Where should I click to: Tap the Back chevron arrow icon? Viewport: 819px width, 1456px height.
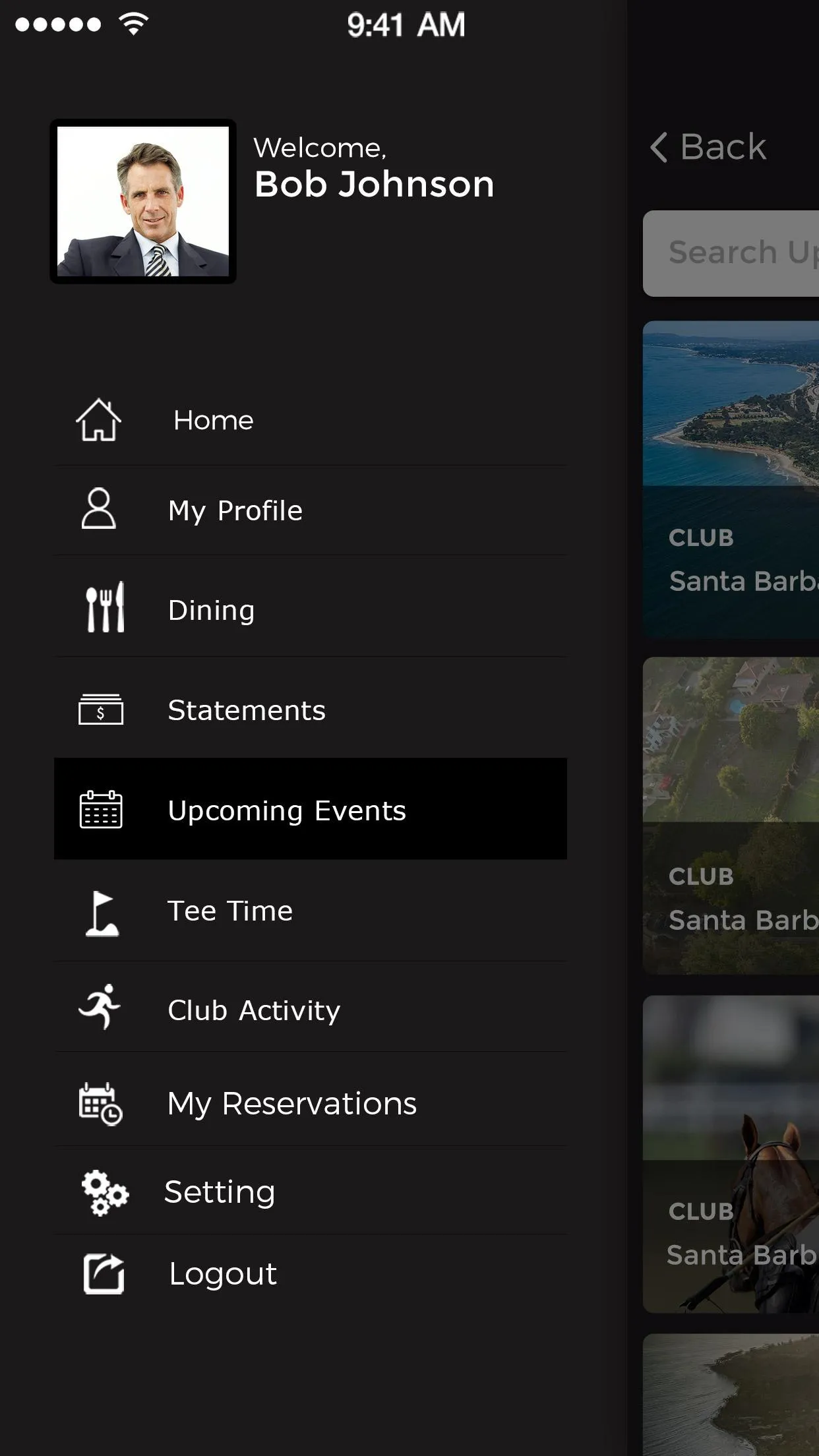click(659, 146)
